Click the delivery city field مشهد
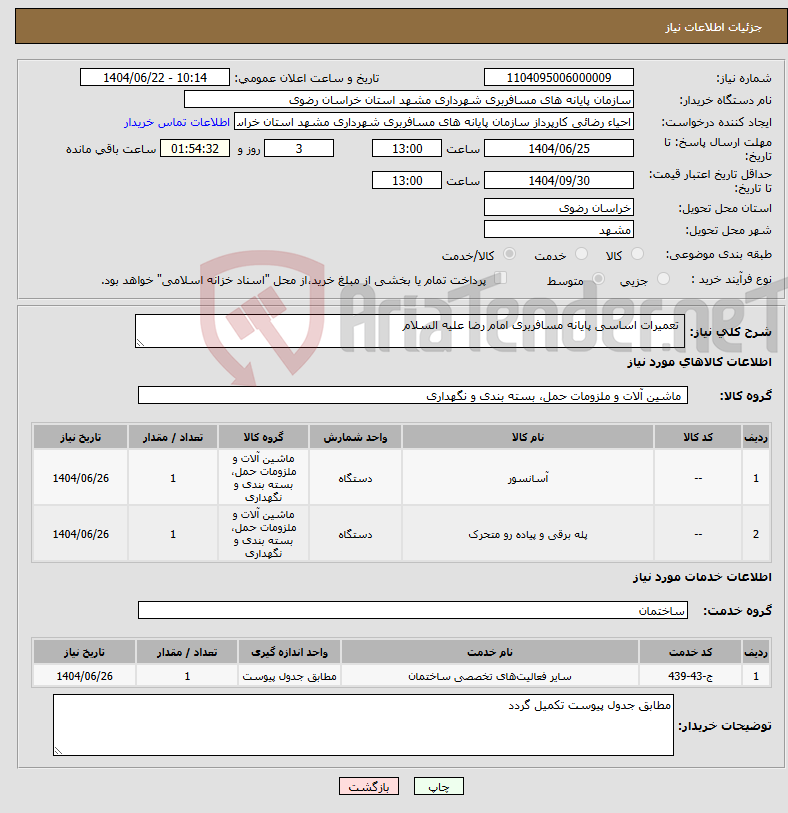This screenshot has width=788, height=813. (558, 229)
